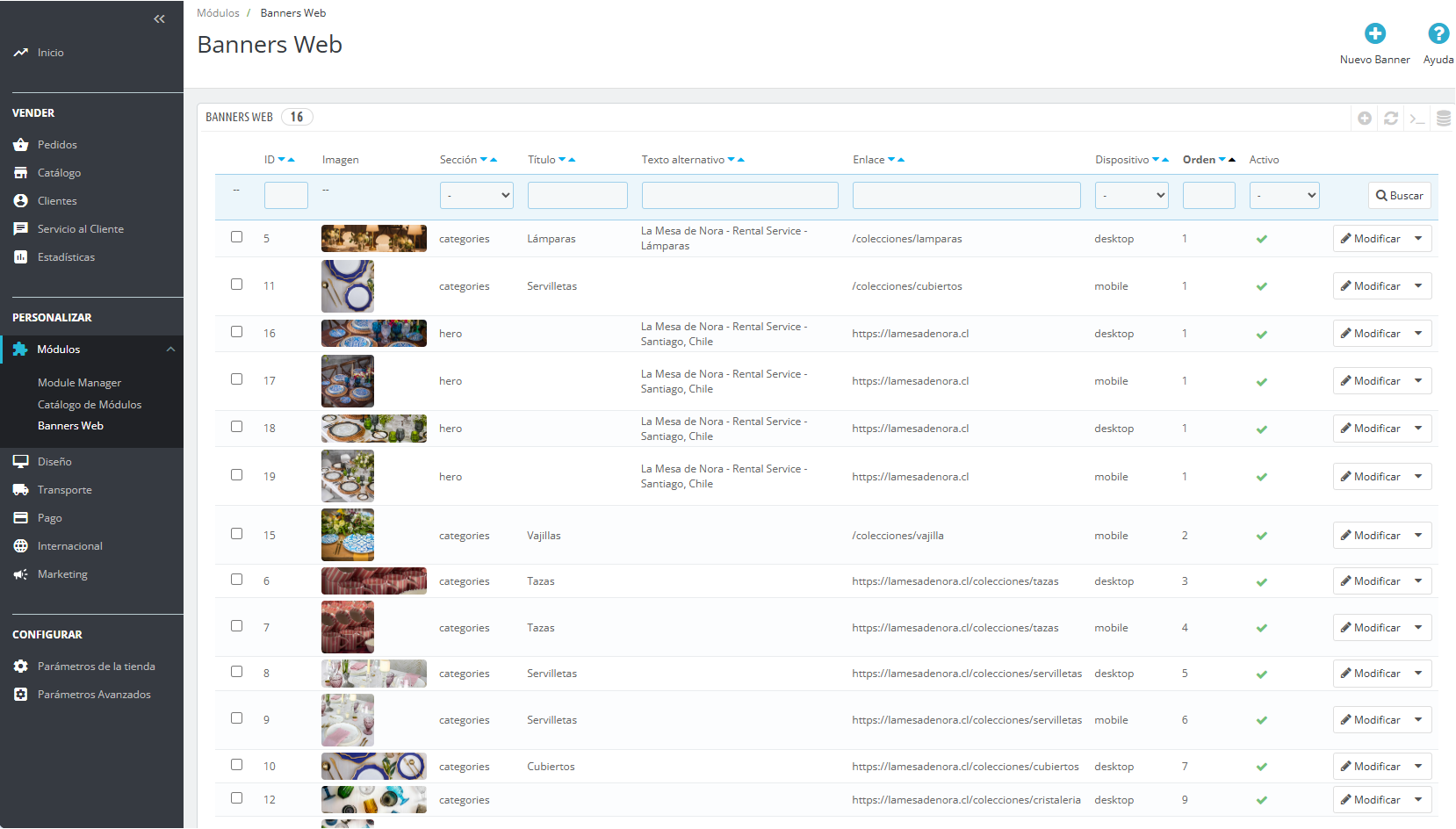Viewport: 1456px width, 829px height.
Task: Open Inicio dashboard icon
Action: [x=21, y=53]
